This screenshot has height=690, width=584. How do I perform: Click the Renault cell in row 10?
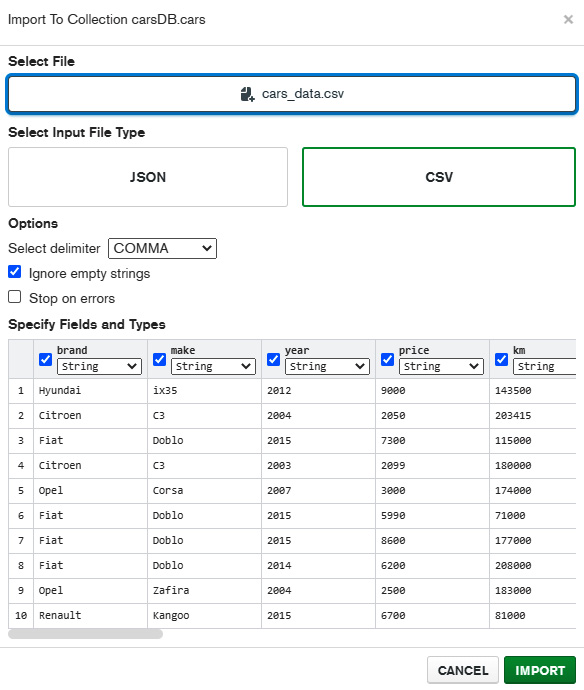tap(90, 615)
